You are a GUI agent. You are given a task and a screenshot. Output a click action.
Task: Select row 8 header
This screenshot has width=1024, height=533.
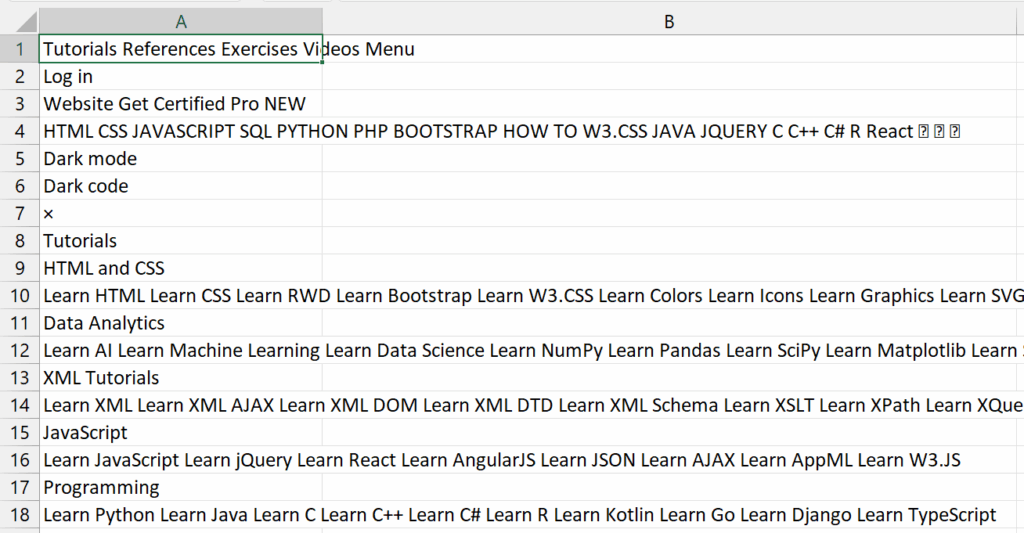click(x=20, y=241)
